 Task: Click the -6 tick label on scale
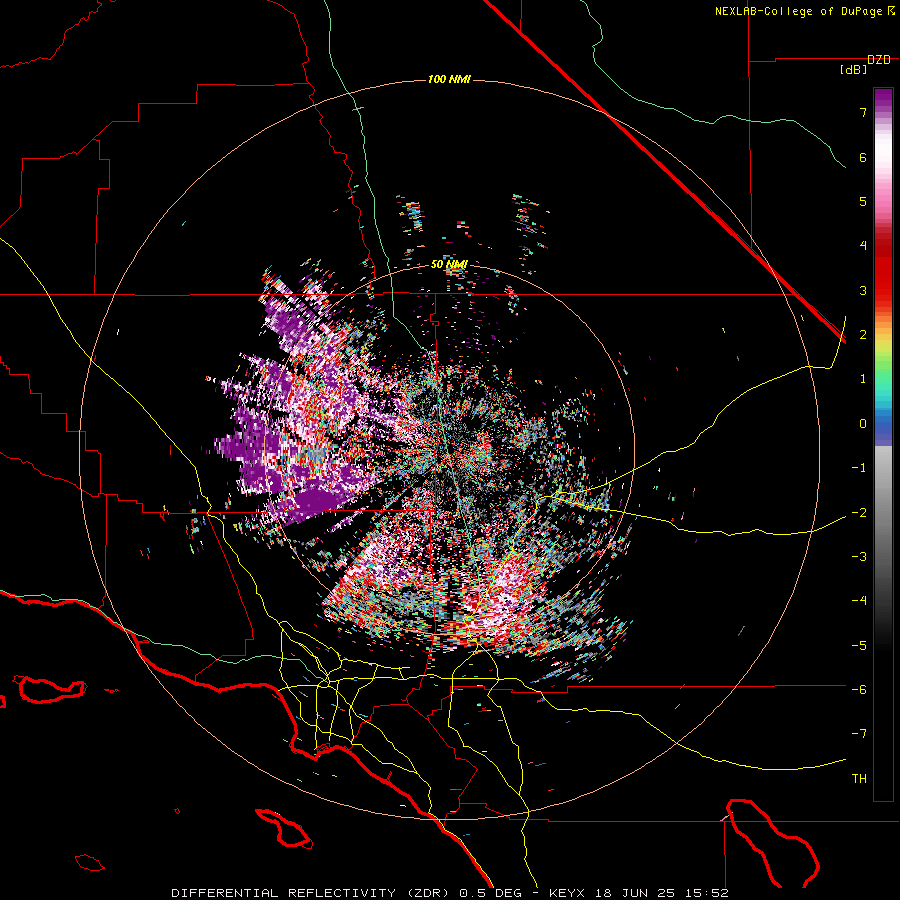tap(859, 690)
